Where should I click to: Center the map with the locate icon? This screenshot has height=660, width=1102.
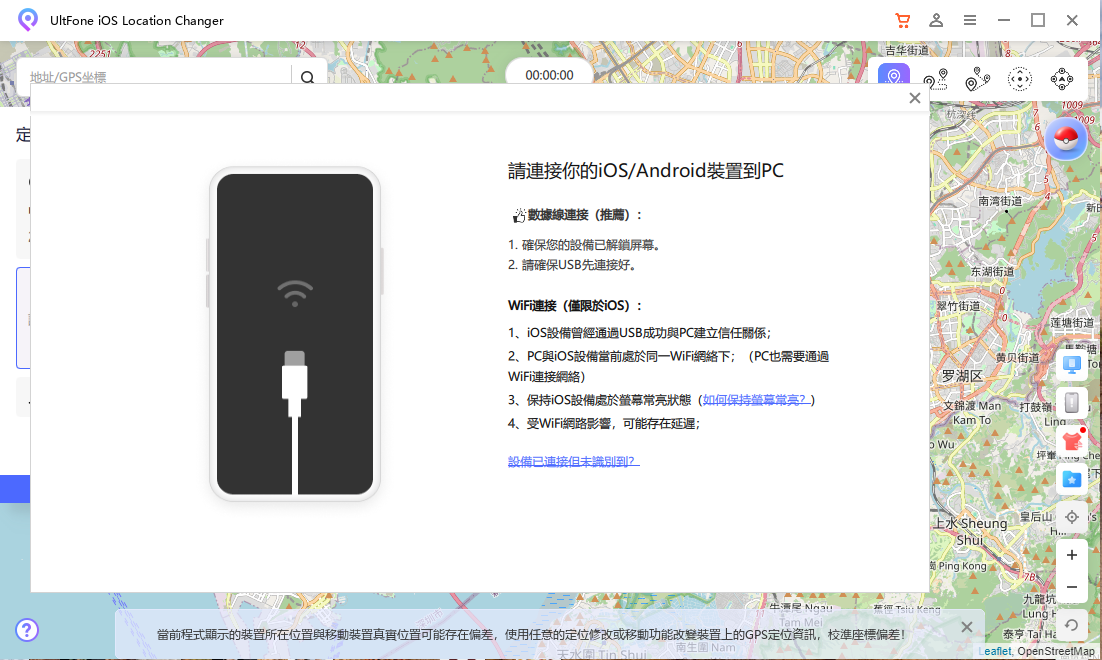1072,517
